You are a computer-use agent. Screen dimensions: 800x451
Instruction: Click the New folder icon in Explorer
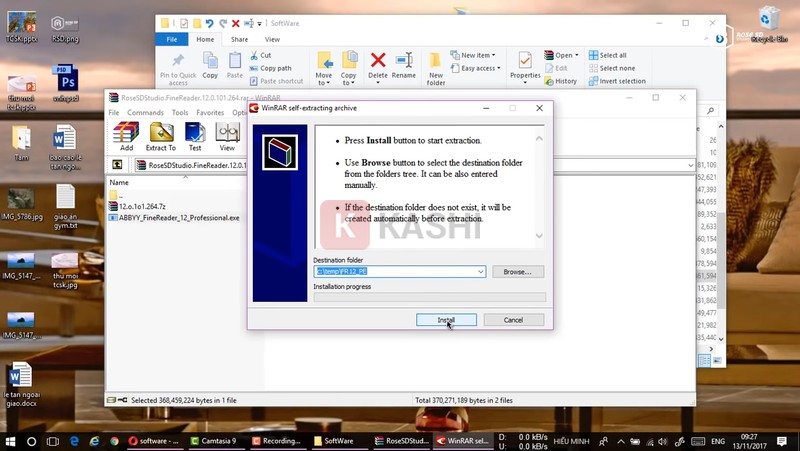click(436, 69)
